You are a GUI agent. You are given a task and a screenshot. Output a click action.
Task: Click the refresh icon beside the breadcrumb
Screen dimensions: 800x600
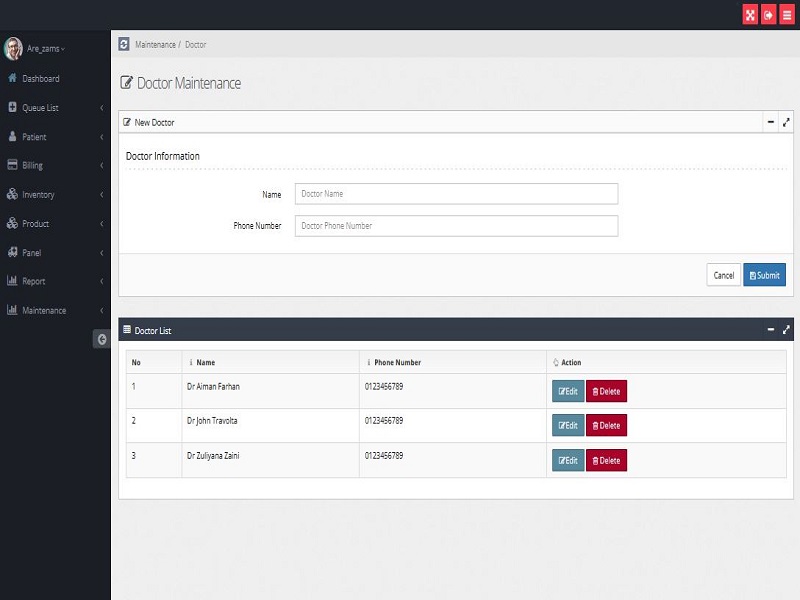[x=124, y=44]
